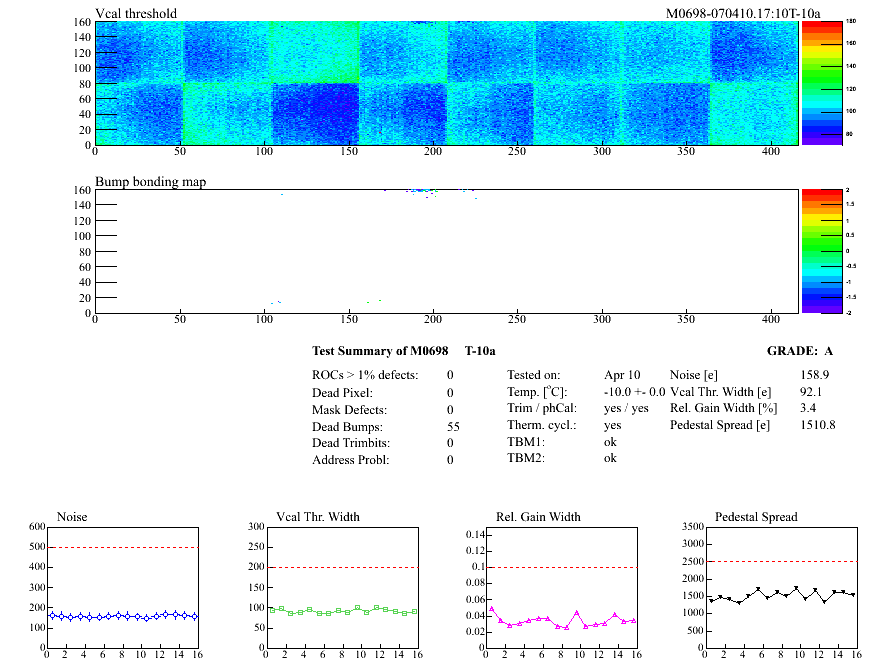This screenshot has width=896, height=672.
Task: Open the Vcal Thr. Width plot
Action: click(x=340, y=587)
